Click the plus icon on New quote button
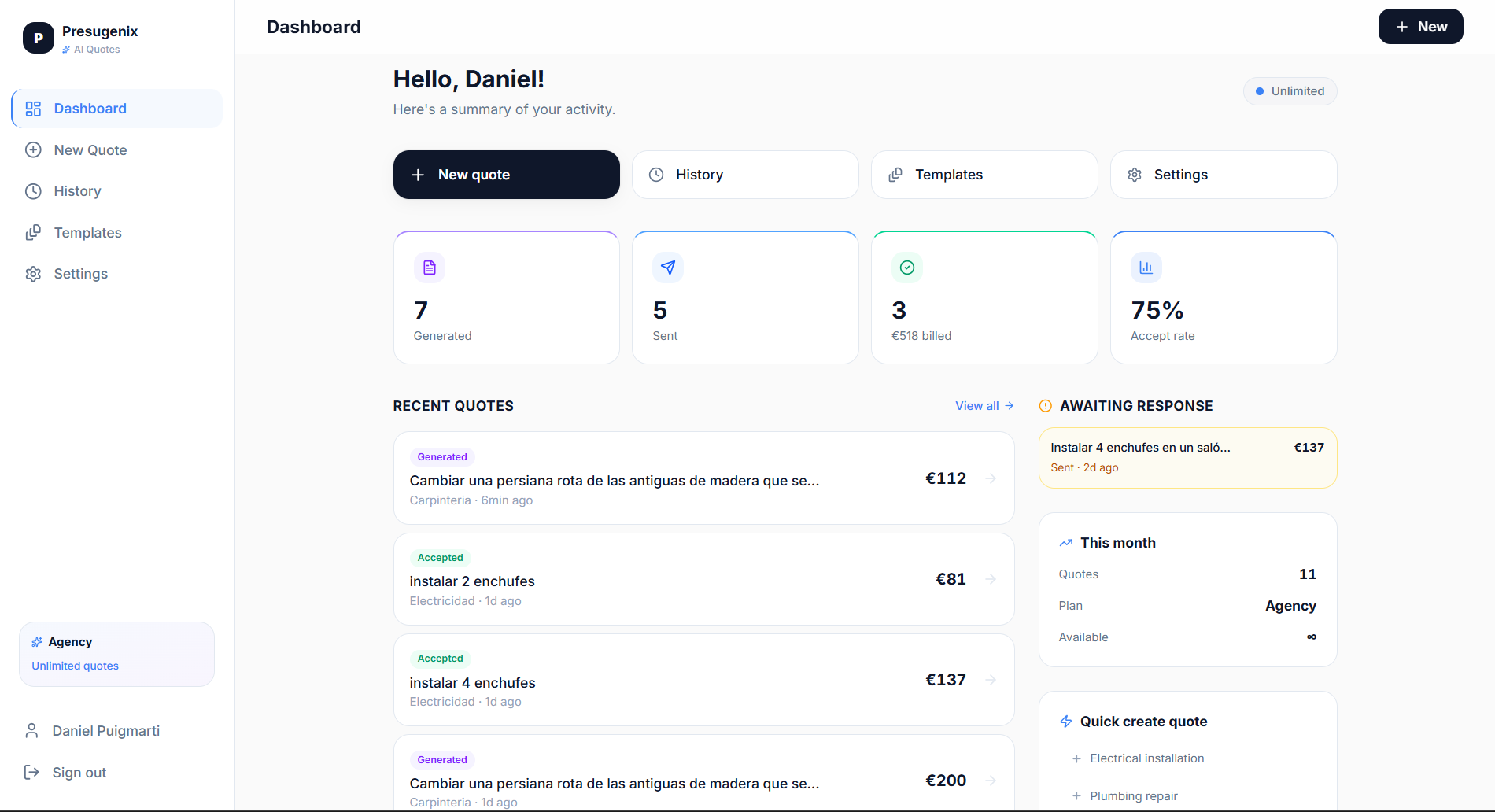Screen dimensions: 1495x812 click(419, 175)
